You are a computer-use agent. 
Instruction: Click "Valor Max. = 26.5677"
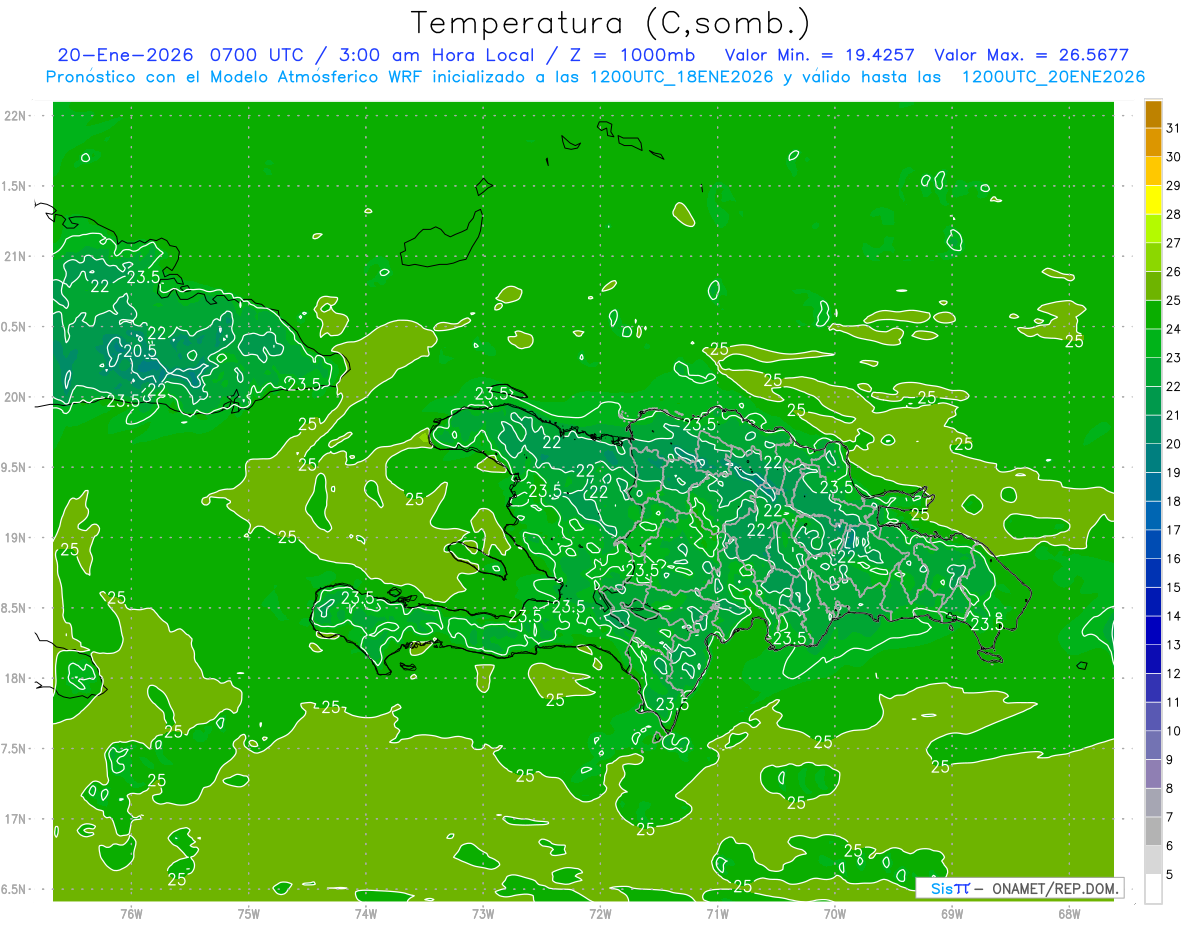pos(1031,54)
